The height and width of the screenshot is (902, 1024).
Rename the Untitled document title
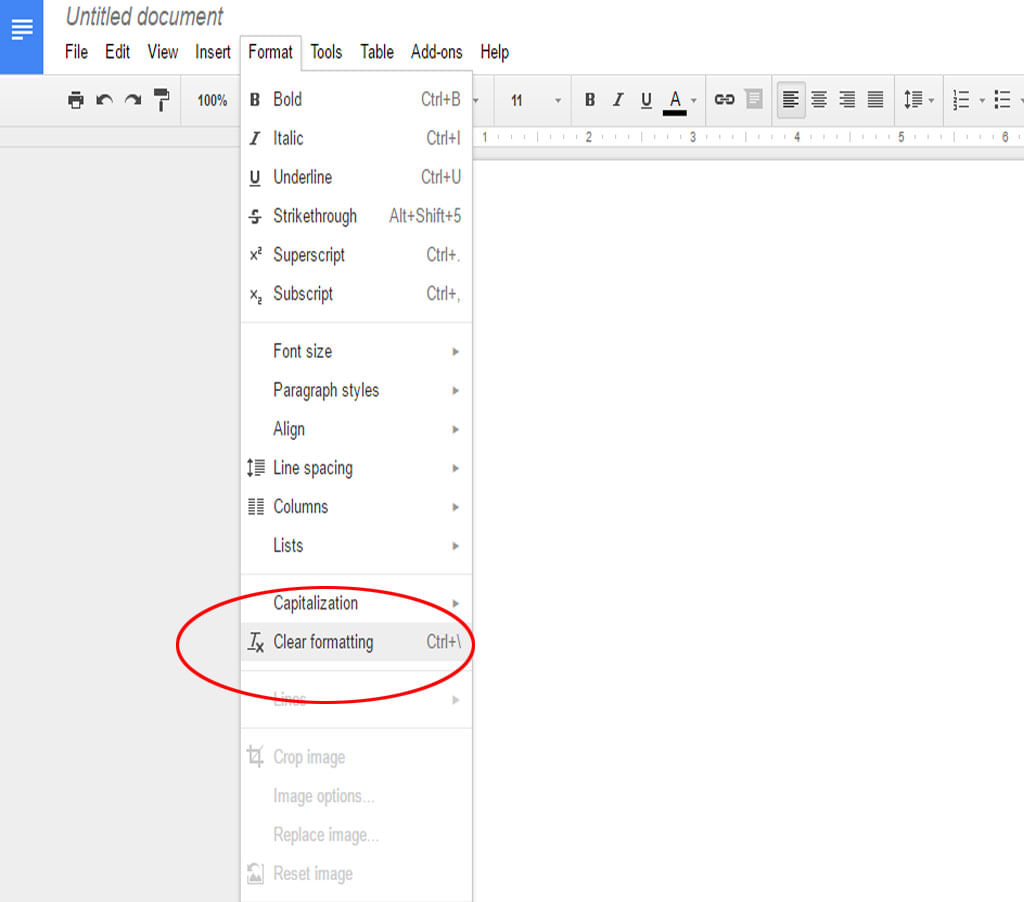coord(143,16)
